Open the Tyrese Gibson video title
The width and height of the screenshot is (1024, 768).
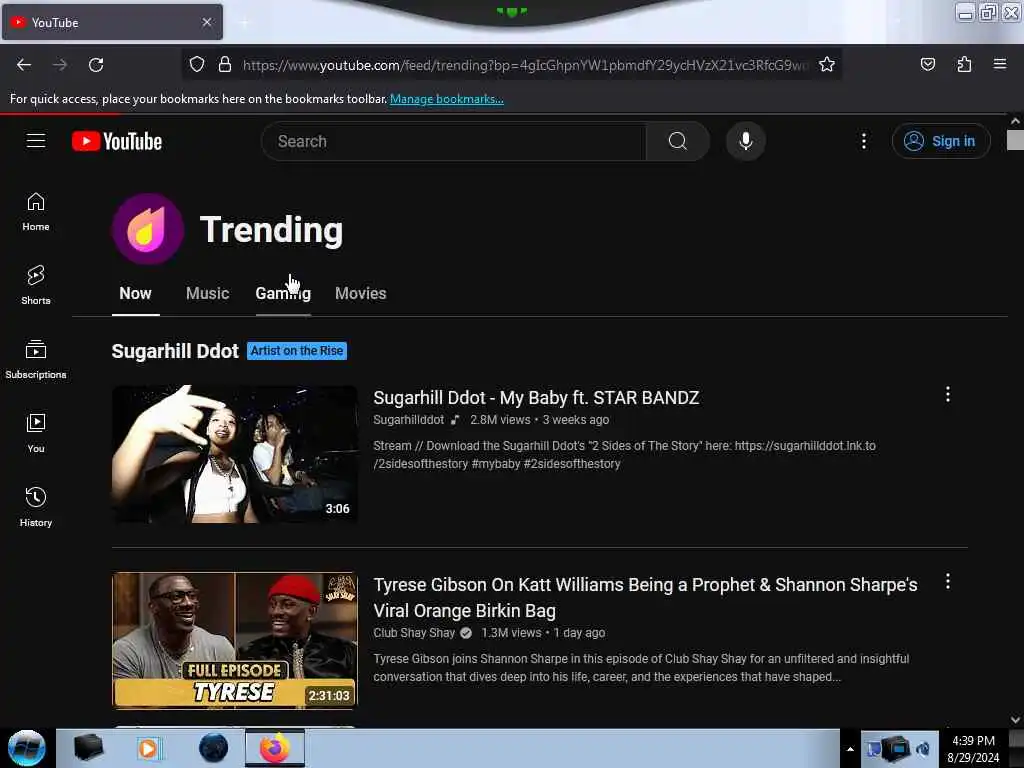point(645,598)
